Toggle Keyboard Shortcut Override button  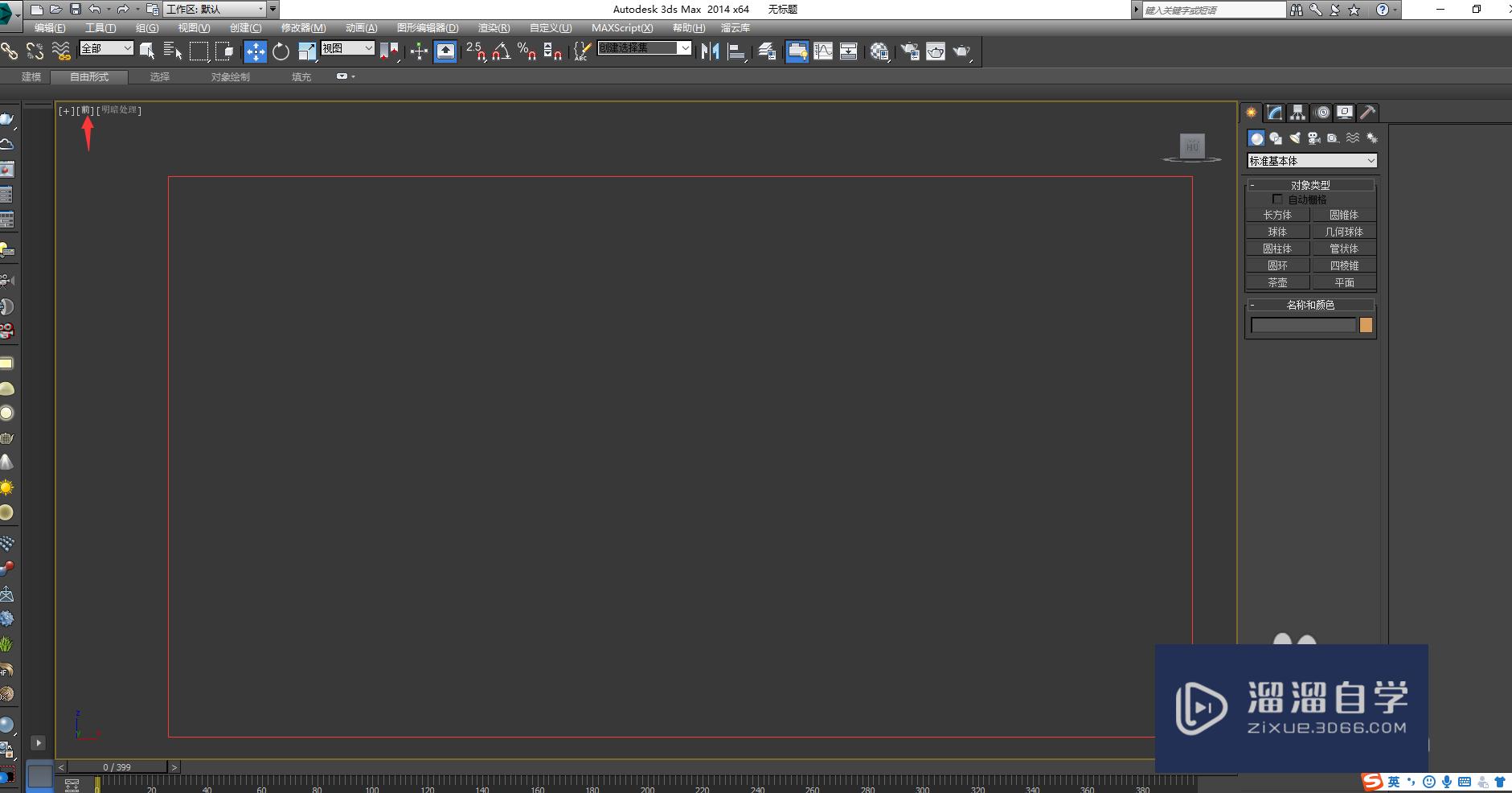pyautogui.click(x=445, y=51)
